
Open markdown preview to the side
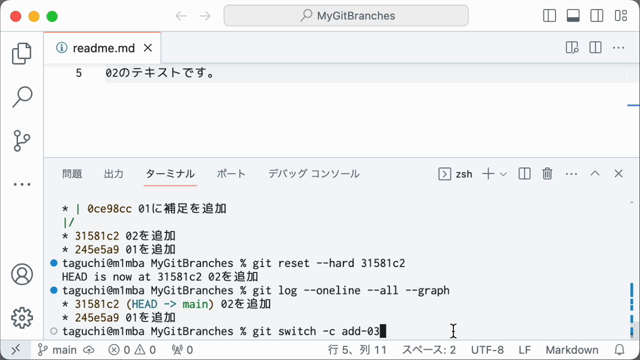pos(572,48)
